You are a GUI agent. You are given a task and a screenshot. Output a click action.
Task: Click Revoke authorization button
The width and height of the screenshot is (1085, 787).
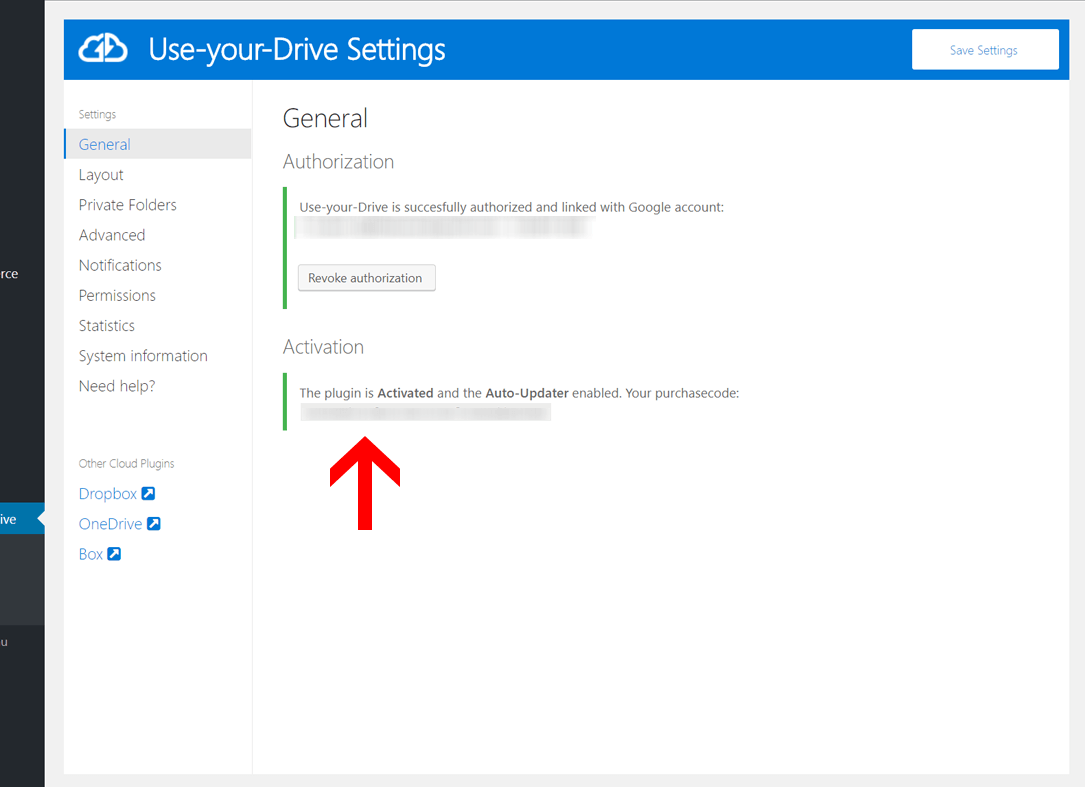(x=366, y=278)
